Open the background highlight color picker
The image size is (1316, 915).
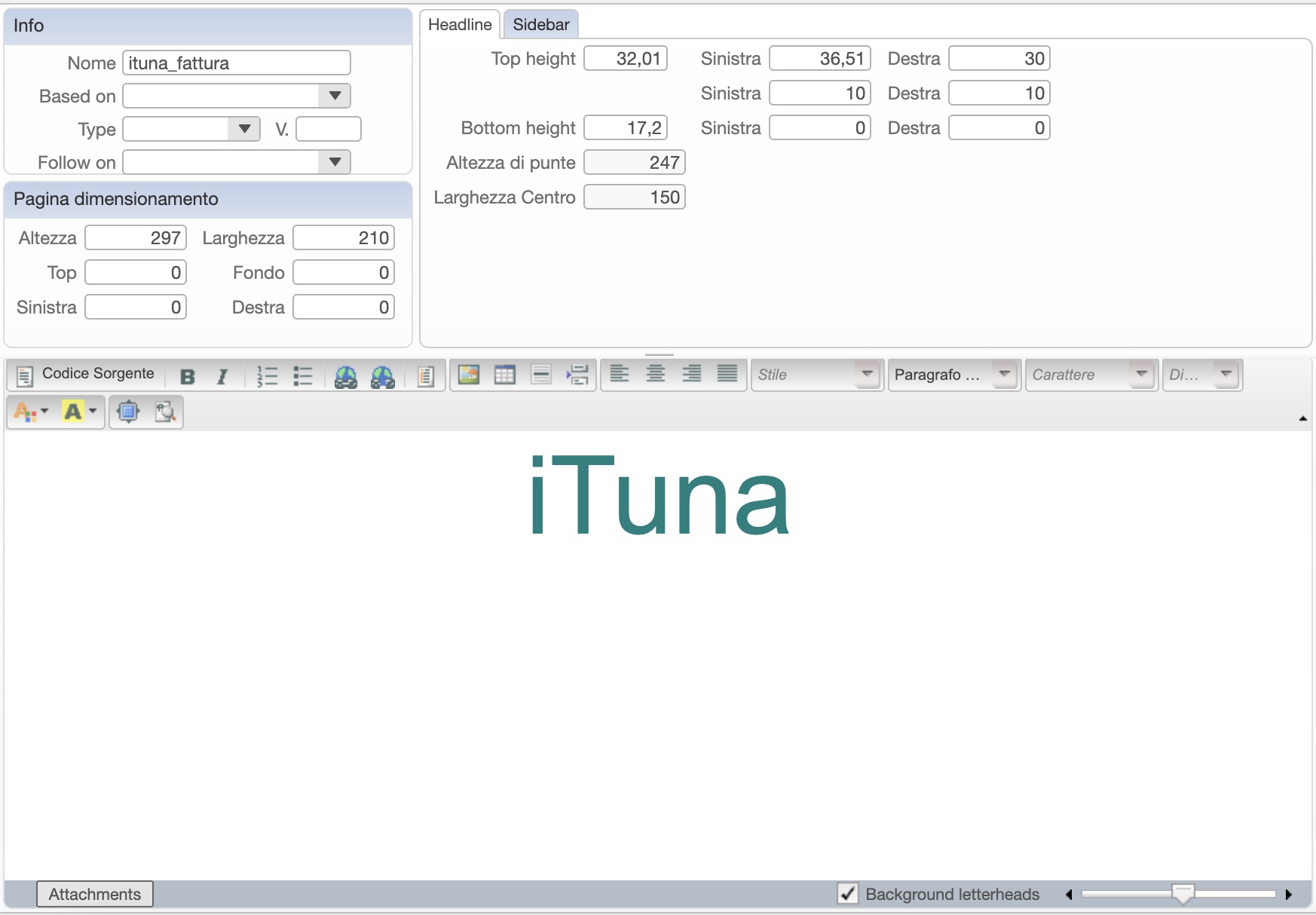(x=80, y=412)
